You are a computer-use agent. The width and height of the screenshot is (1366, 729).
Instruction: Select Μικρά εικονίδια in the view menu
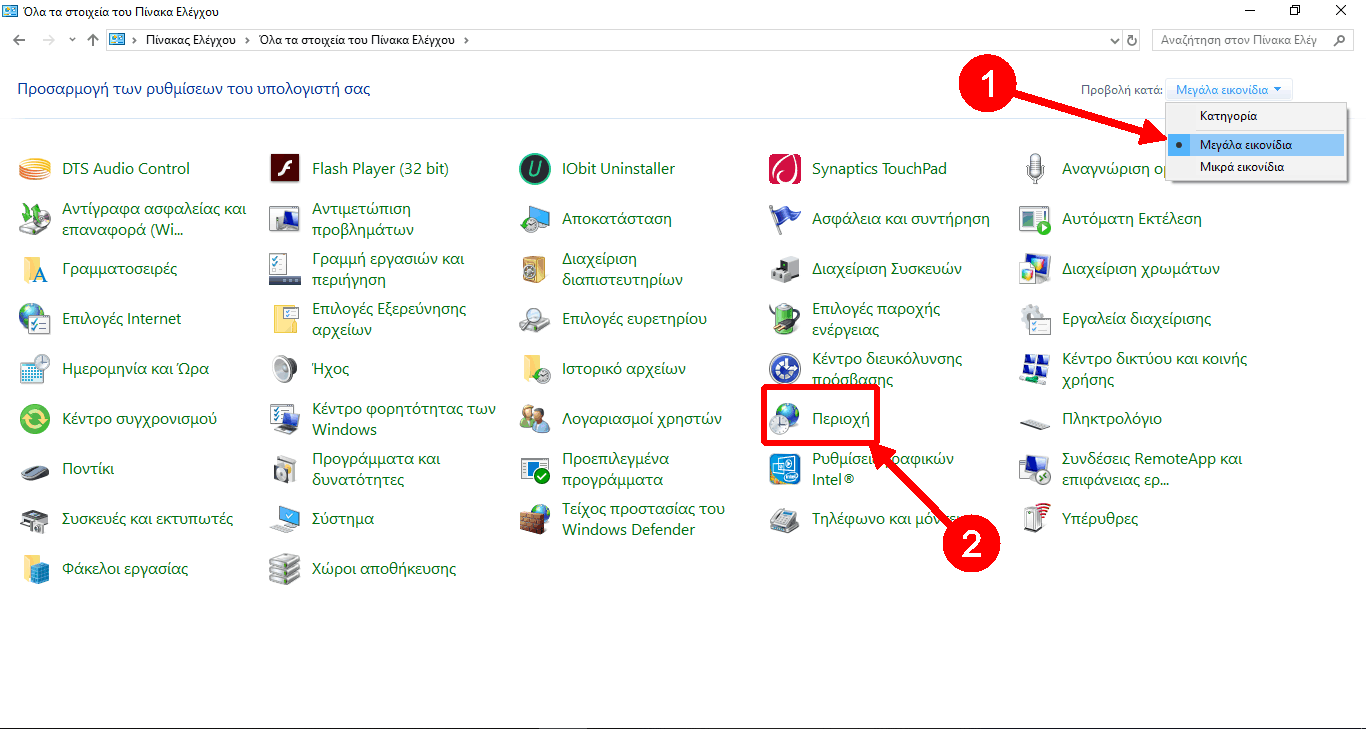[1241, 167]
